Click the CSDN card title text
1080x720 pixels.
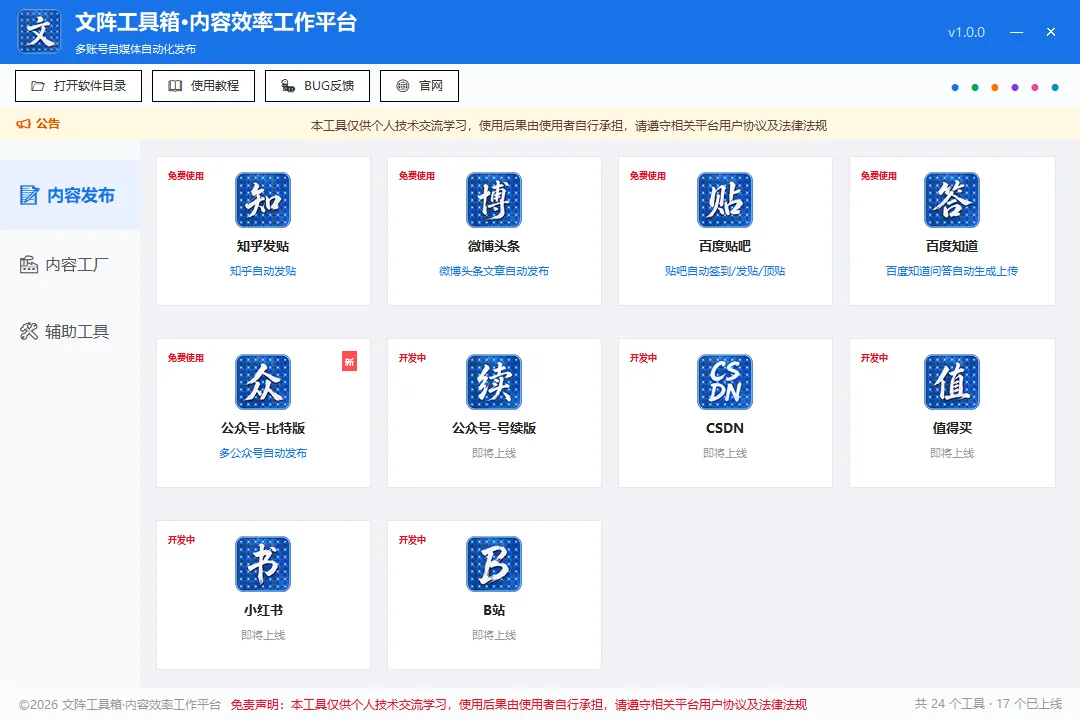pyautogui.click(x=725, y=428)
